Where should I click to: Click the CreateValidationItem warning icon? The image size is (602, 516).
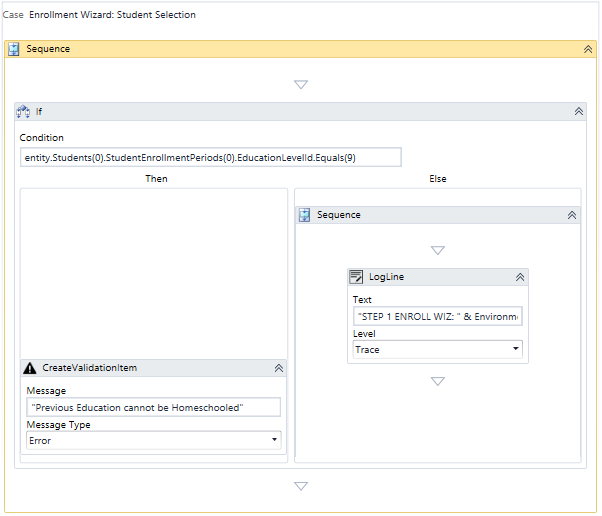(30, 368)
